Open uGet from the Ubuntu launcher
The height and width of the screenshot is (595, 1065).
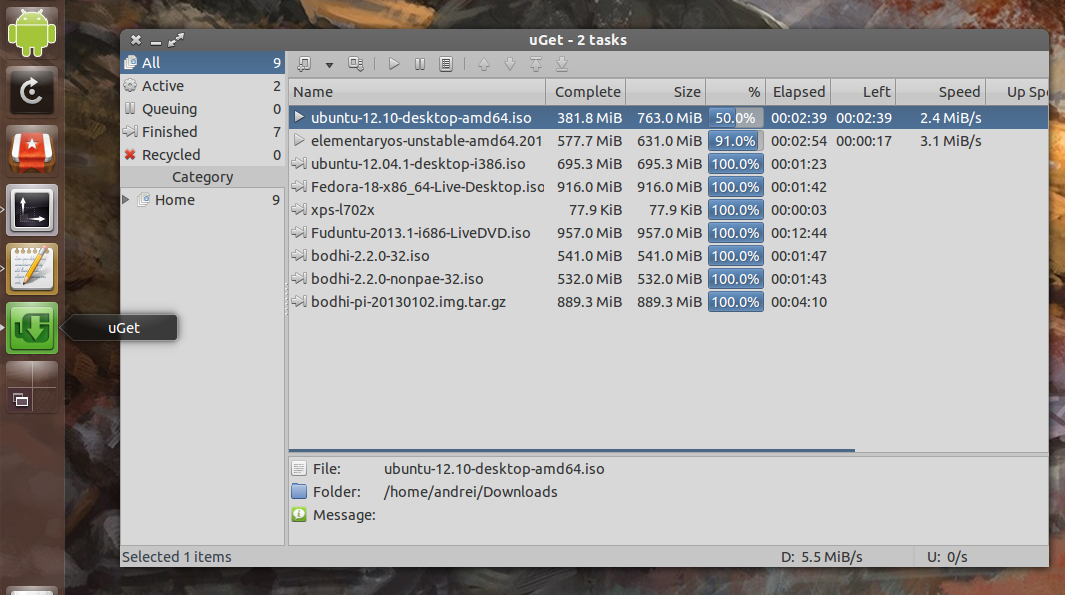(31, 328)
